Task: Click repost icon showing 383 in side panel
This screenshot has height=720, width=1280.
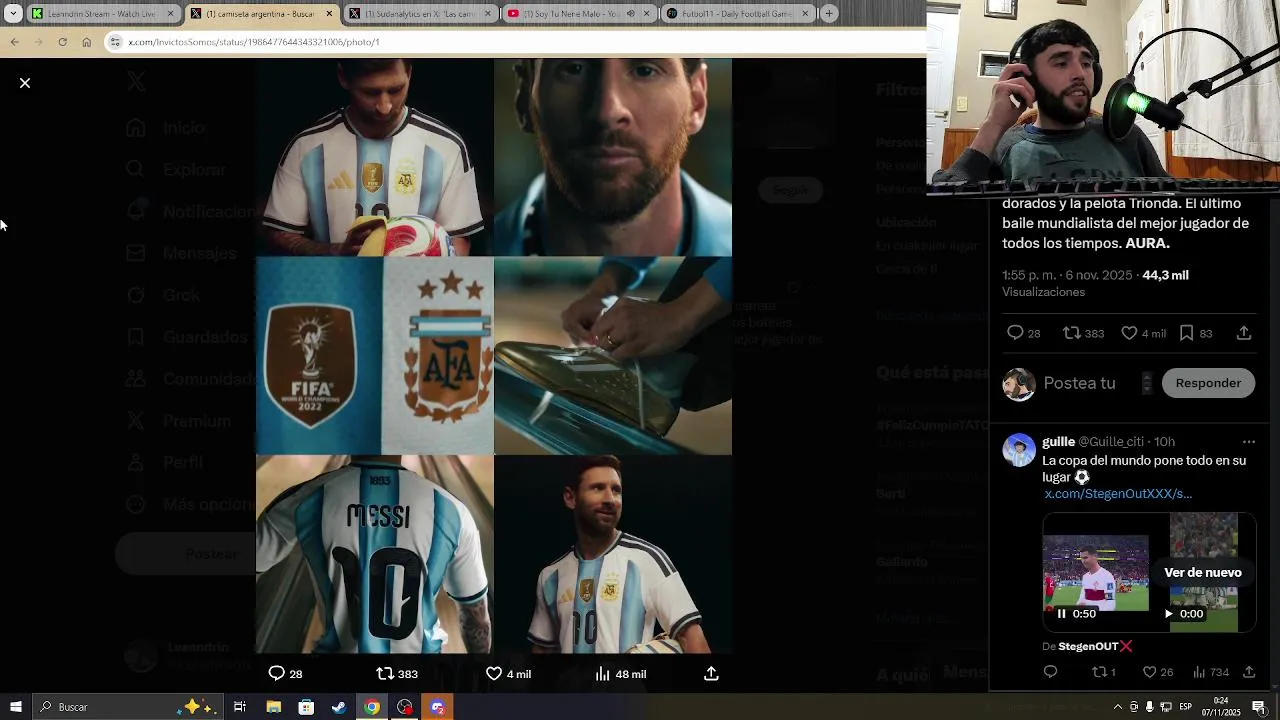Action: (x=1072, y=333)
